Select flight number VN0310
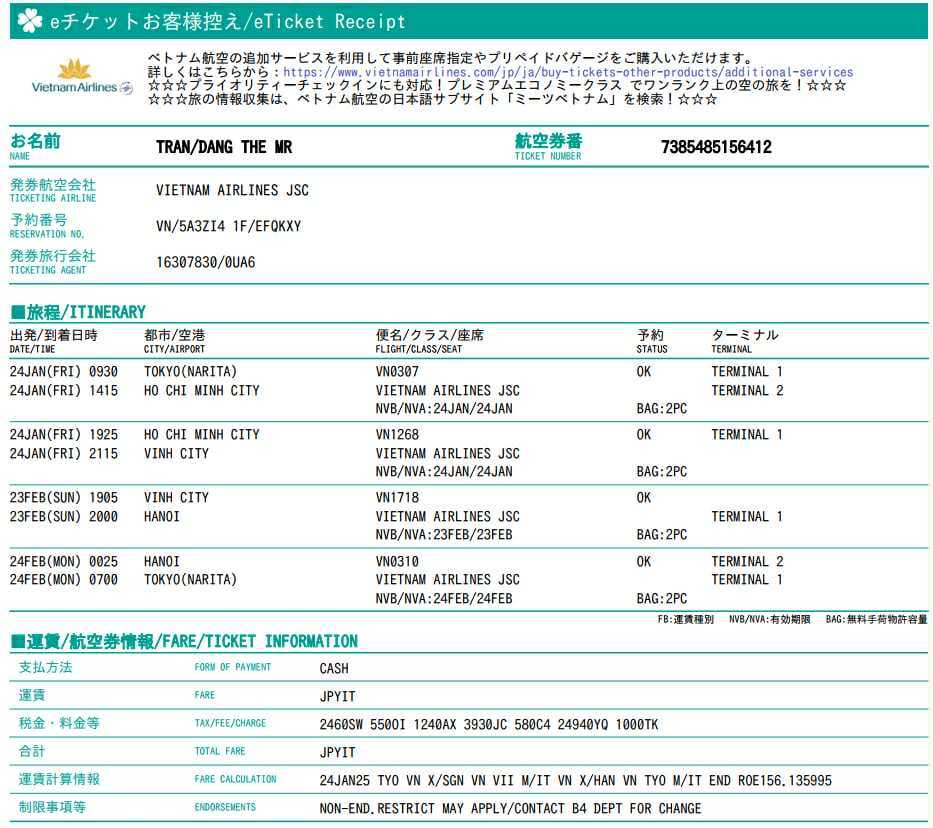Viewport: 933px width, 828px height. pyautogui.click(x=397, y=561)
